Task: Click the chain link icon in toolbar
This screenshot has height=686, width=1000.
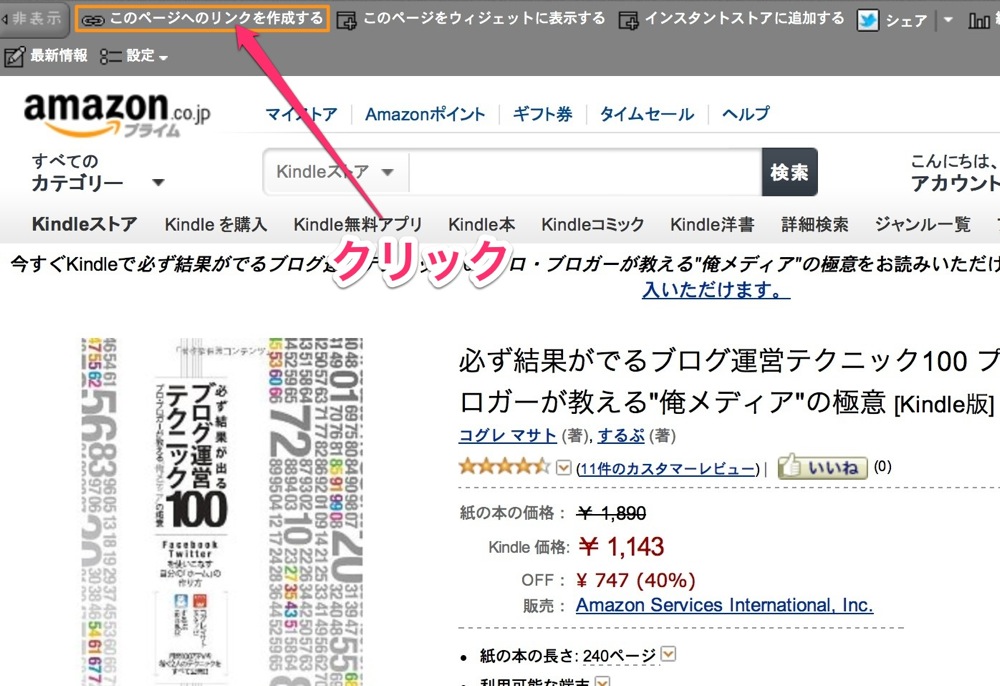Action: coord(92,20)
